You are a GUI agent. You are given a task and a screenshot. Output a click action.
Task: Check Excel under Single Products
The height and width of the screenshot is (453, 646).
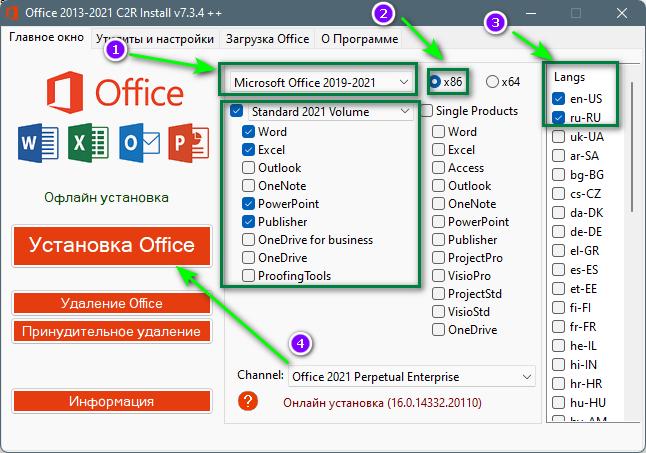click(438, 149)
